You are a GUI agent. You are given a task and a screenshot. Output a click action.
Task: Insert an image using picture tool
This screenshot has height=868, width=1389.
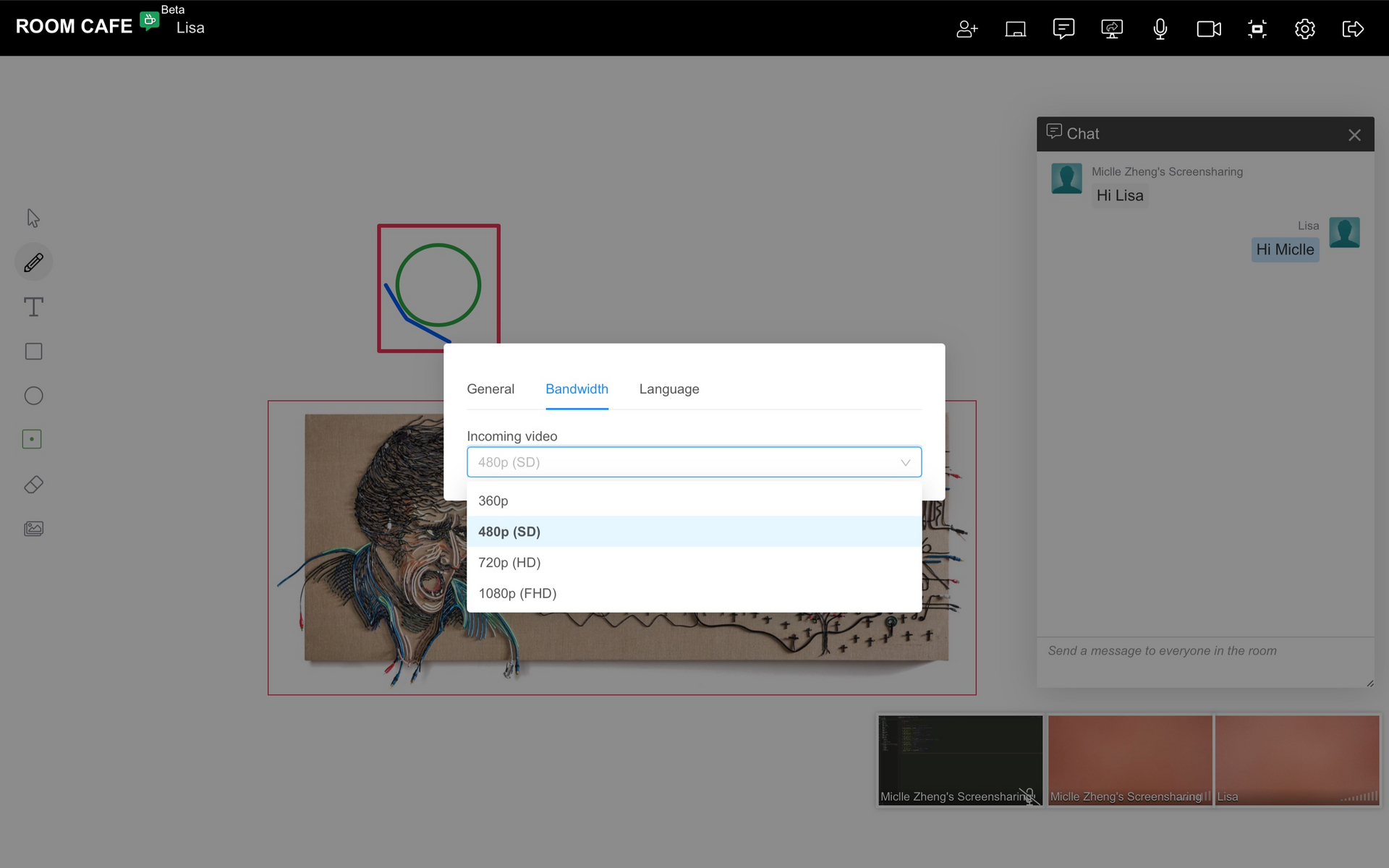tap(33, 529)
